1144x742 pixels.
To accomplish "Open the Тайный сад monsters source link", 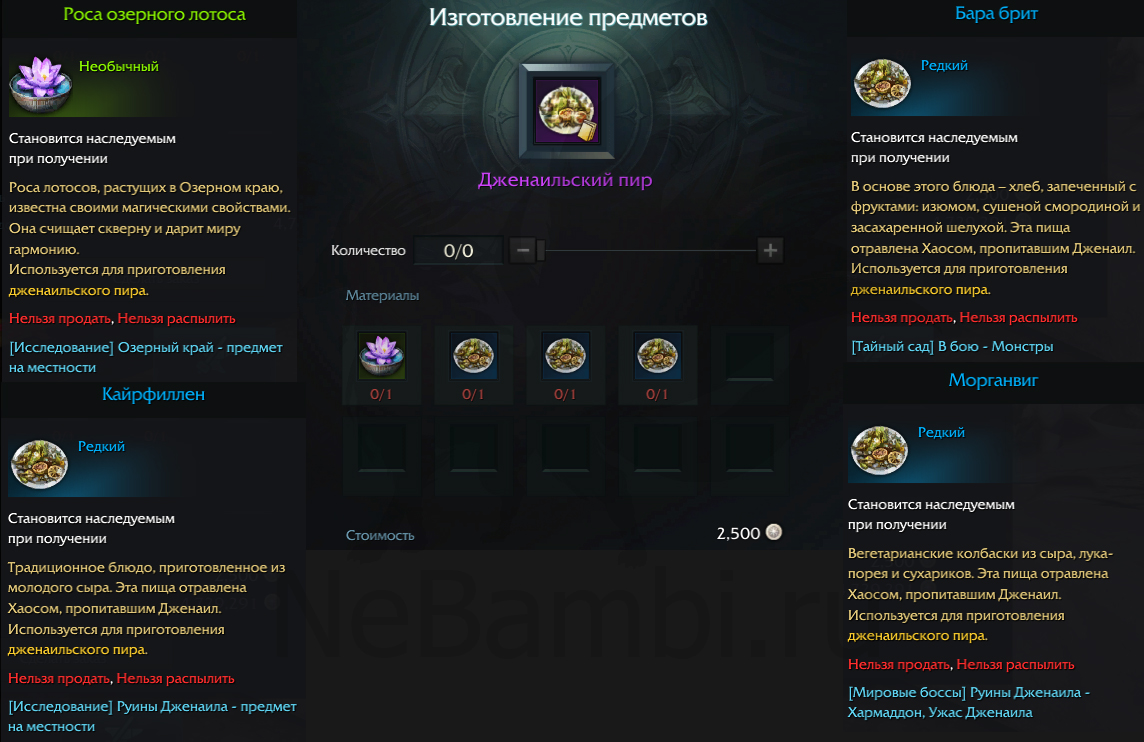I will [x=952, y=347].
